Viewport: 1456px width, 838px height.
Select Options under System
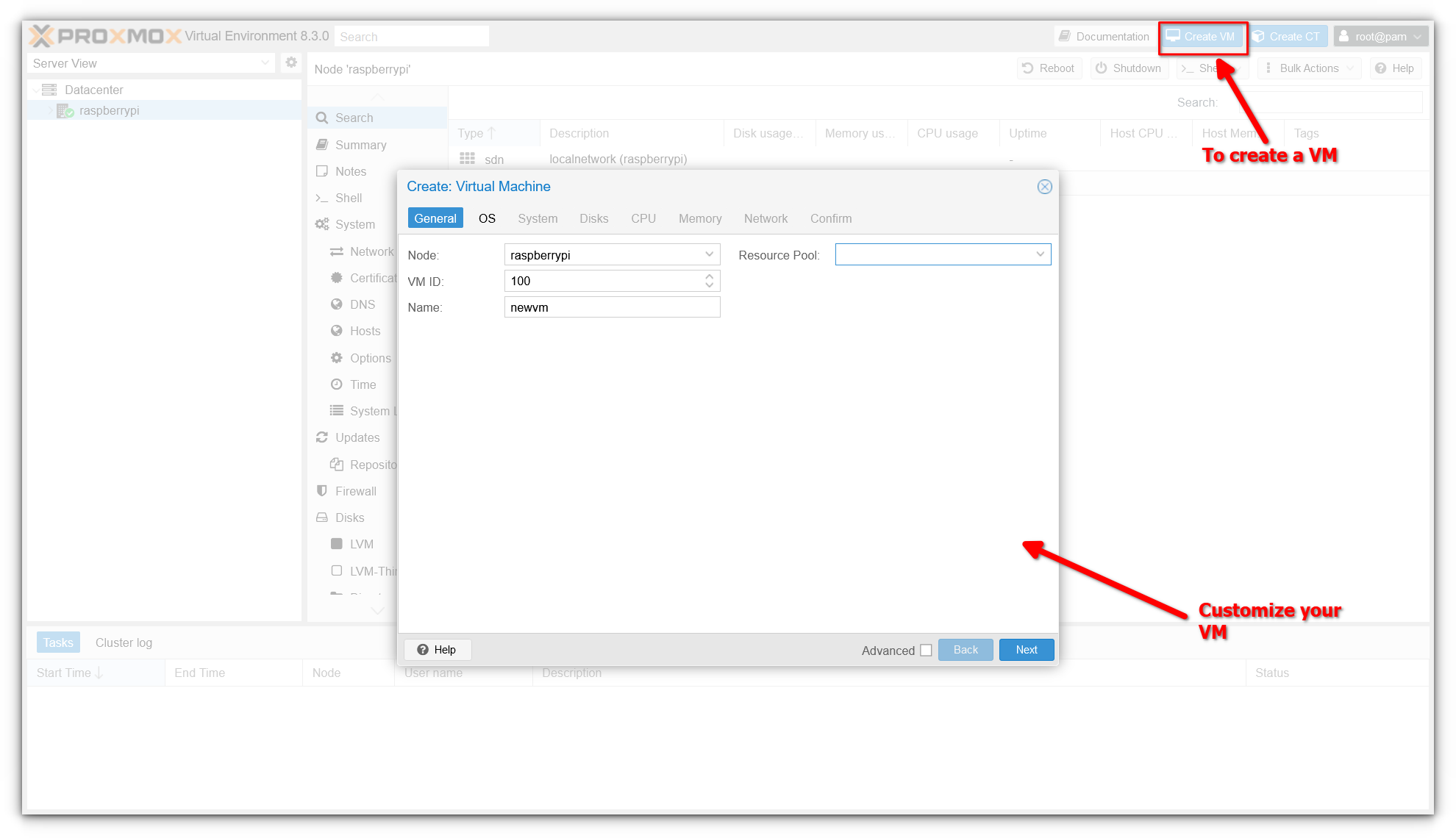click(x=370, y=358)
